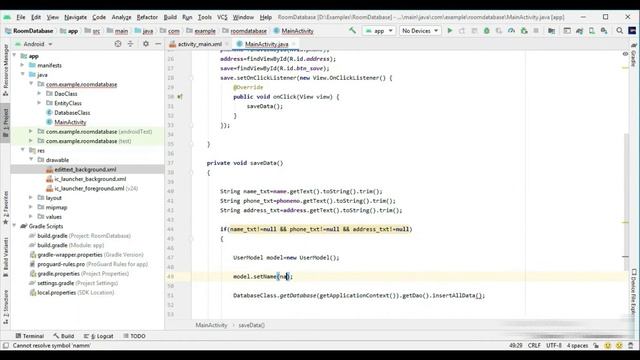
Task: Collapse the Gradle Scripts node
Action: coord(15,226)
